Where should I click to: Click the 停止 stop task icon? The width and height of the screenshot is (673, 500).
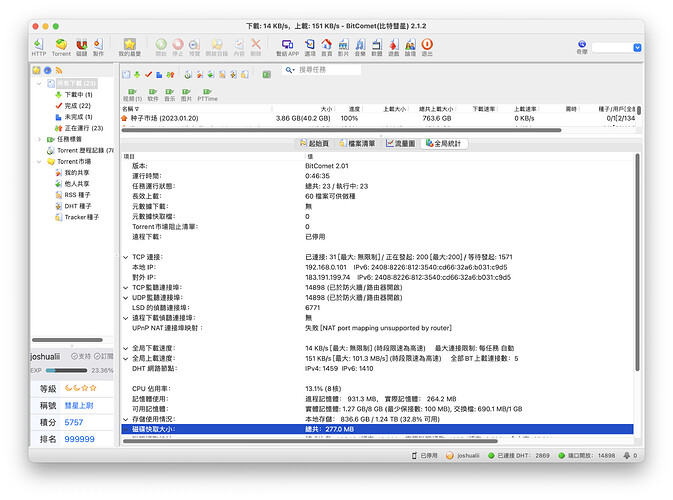178,47
